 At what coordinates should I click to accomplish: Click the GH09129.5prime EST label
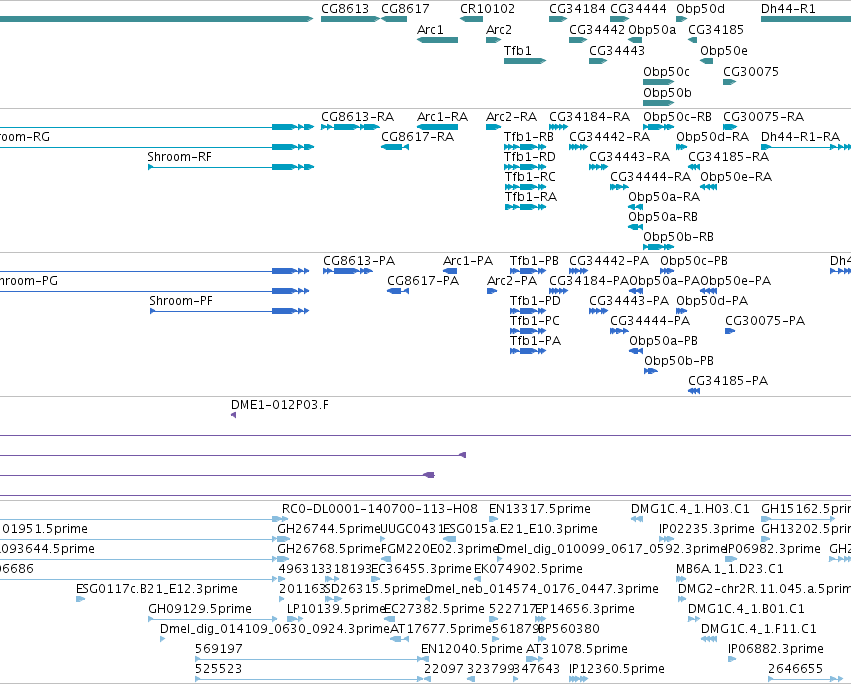200,610
